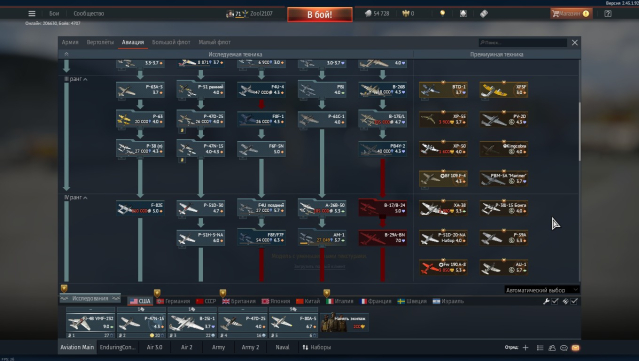The width and height of the screenshot is (639, 361).
Task: Click the vehicle search field
Action: click(x=523, y=42)
